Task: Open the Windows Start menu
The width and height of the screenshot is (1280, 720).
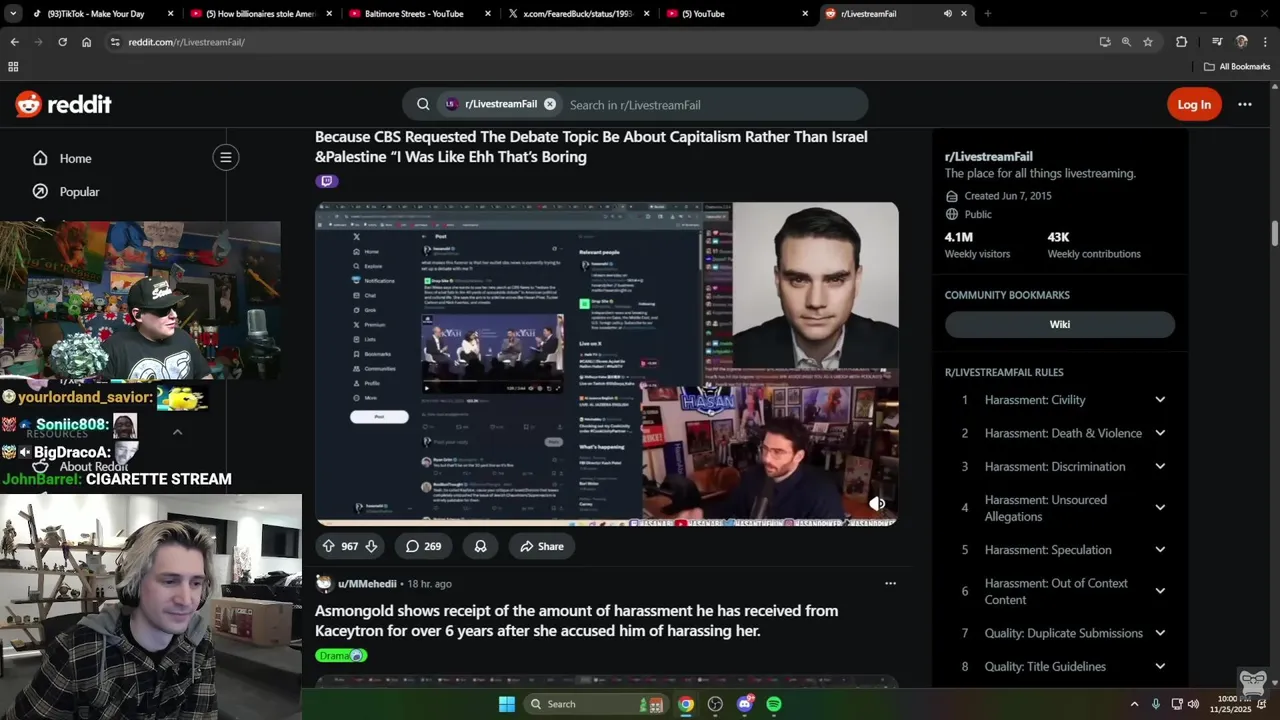Action: pos(507,704)
